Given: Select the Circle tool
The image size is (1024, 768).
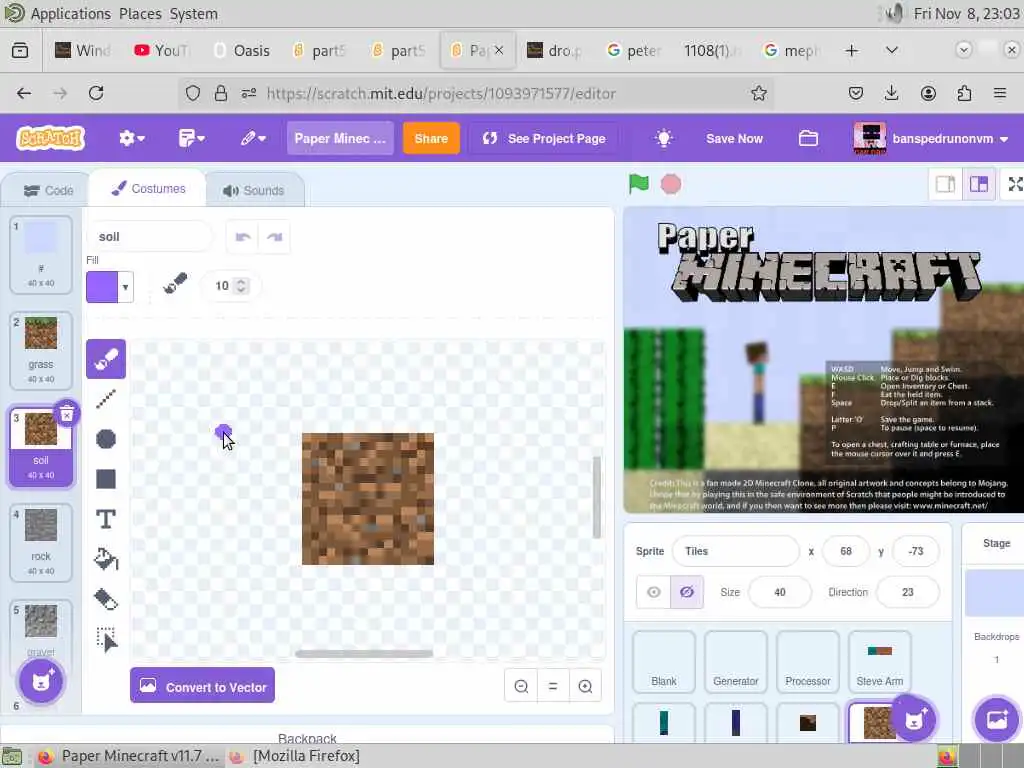Looking at the screenshot, I should point(106,439).
